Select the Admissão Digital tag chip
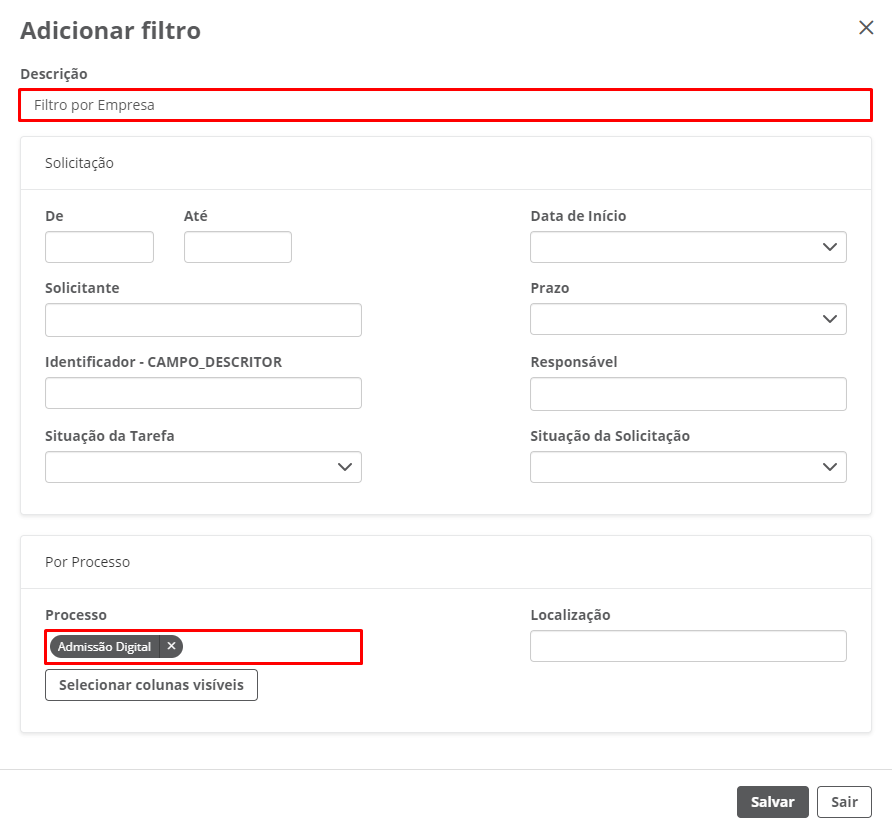Image resolution: width=892 pixels, height=831 pixels. 104,647
